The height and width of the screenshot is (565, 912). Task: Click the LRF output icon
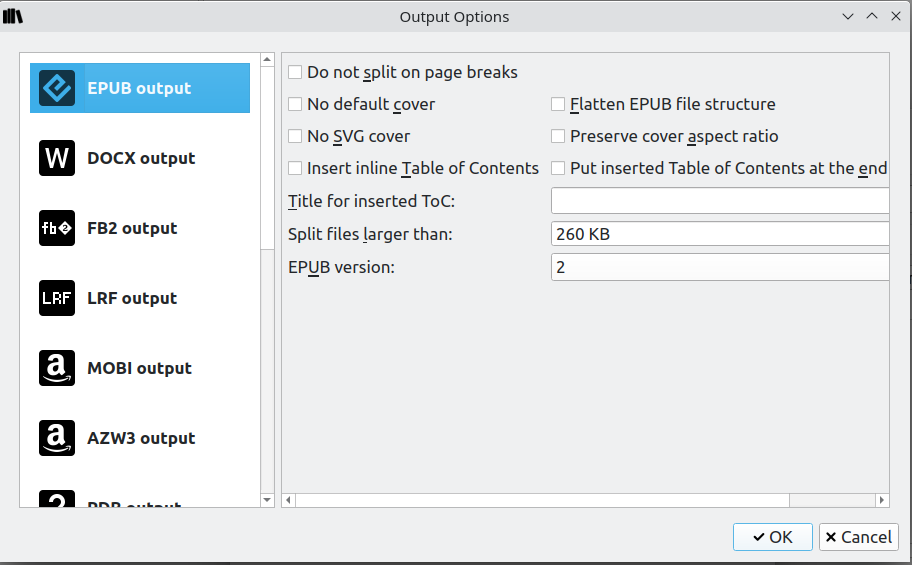tap(57, 298)
